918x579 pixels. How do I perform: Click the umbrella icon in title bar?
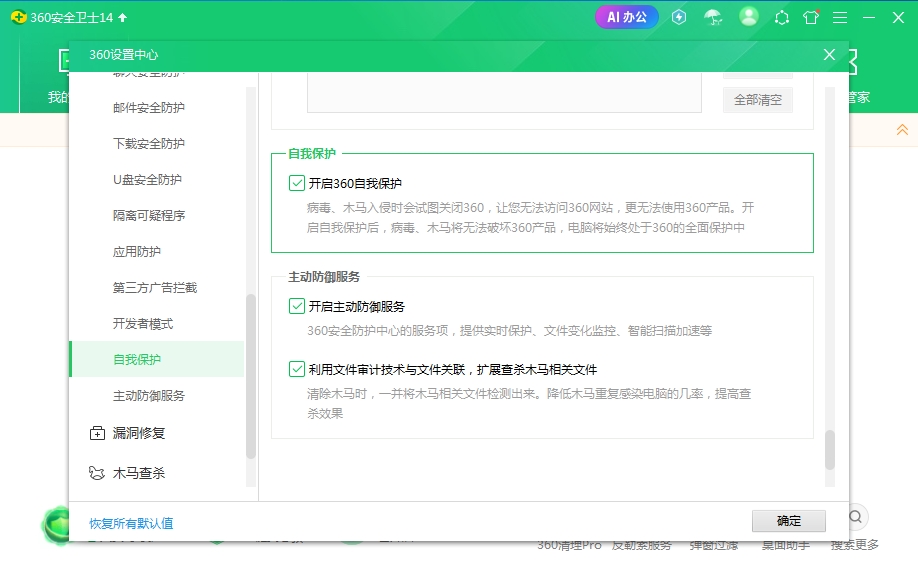(x=713, y=18)
